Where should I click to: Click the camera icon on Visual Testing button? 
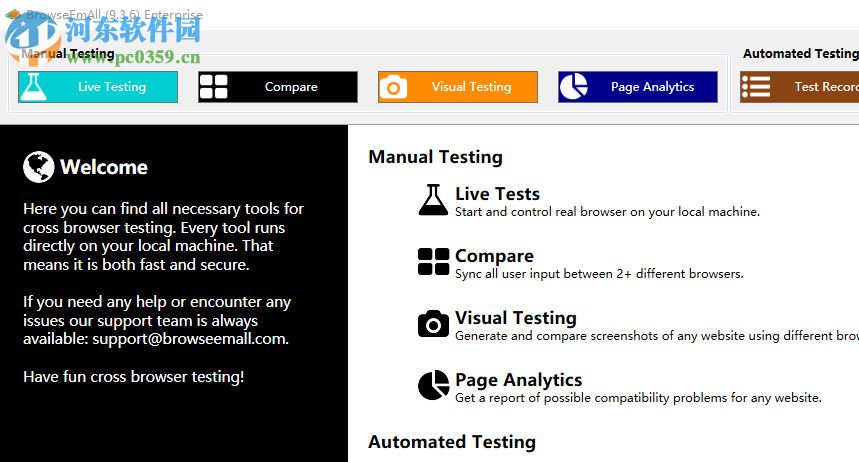tap(393, 87)
